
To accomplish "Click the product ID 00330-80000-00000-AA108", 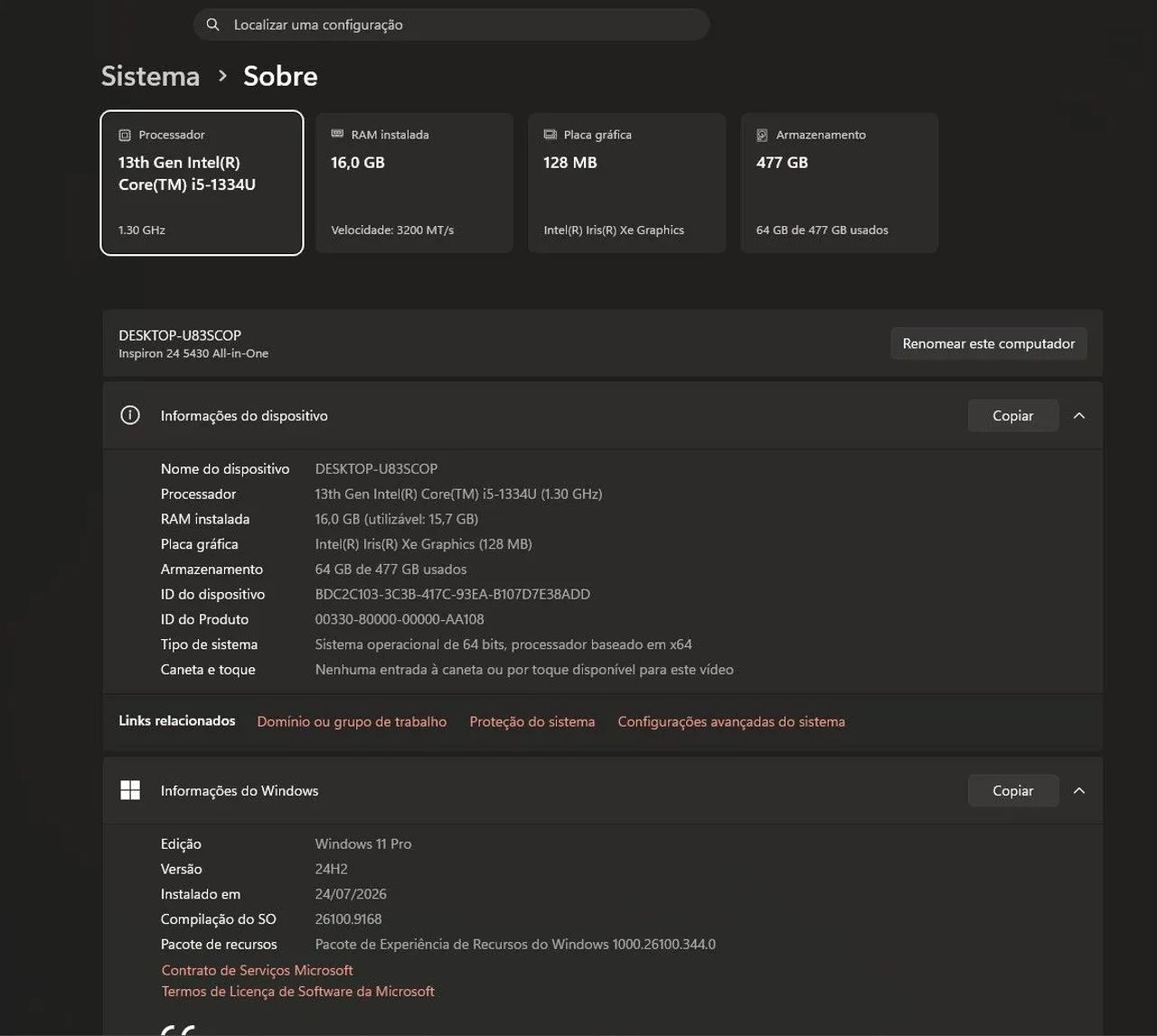I will [x=400, y=619].
